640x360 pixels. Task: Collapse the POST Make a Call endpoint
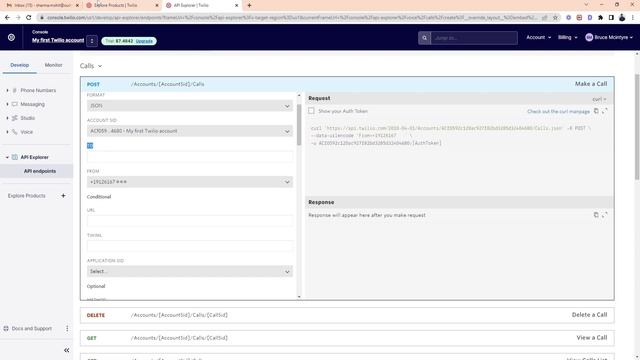pyautogui.click(x=347, y=84)
